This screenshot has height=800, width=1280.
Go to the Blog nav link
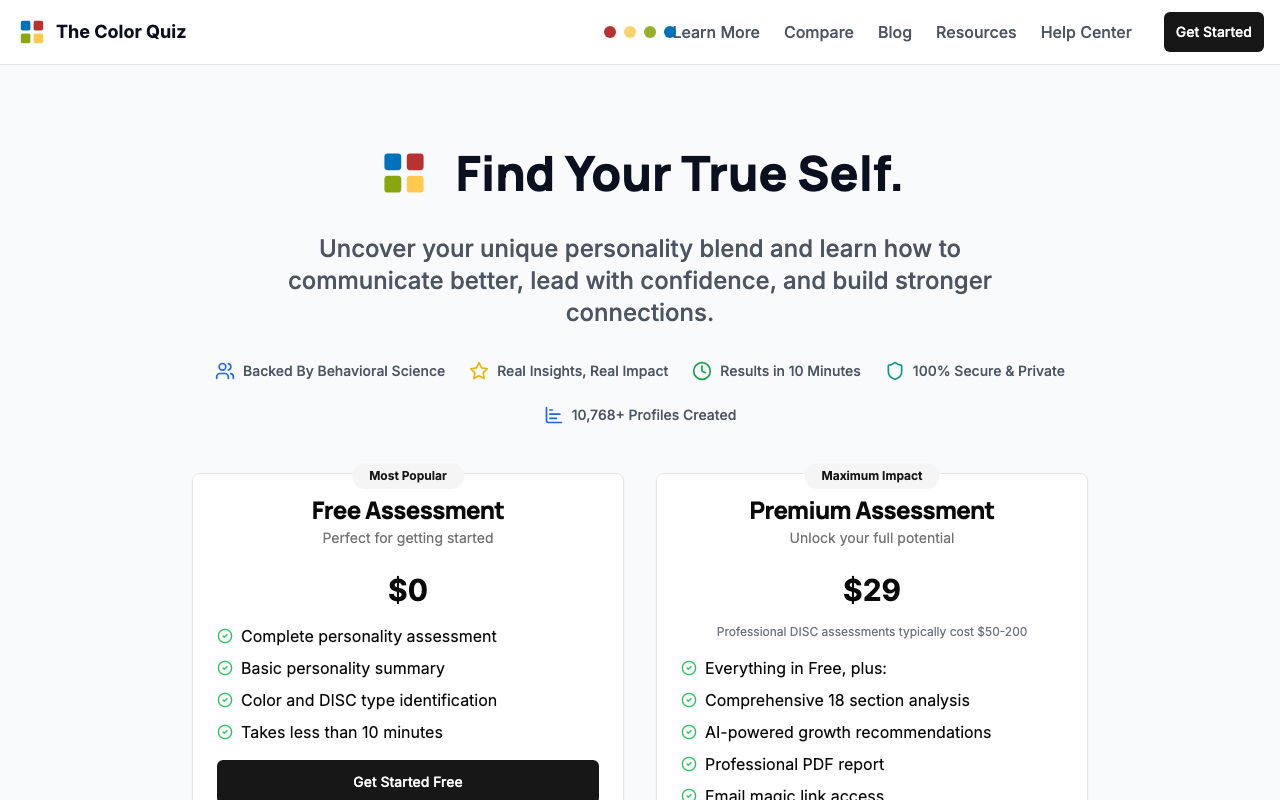pyautogui.click(x=895, y=32)
